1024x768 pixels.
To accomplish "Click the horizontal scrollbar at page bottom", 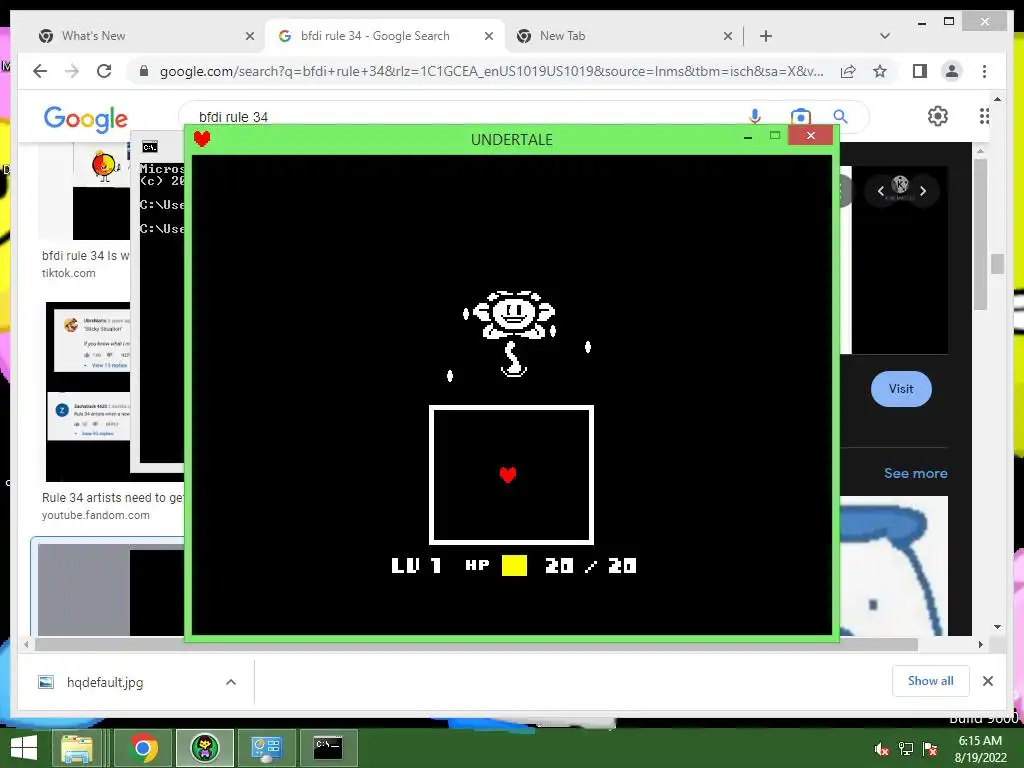I will pyautogui.click(x=476, y=645).
